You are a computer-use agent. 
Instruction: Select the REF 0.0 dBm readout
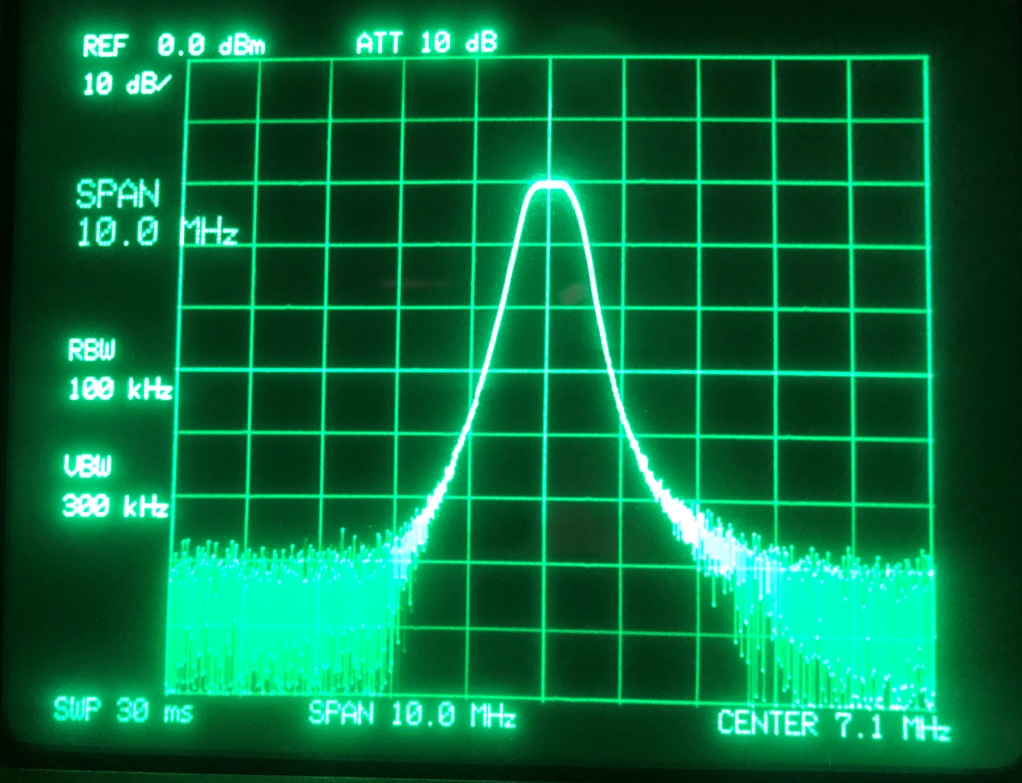tap(174, 46)
